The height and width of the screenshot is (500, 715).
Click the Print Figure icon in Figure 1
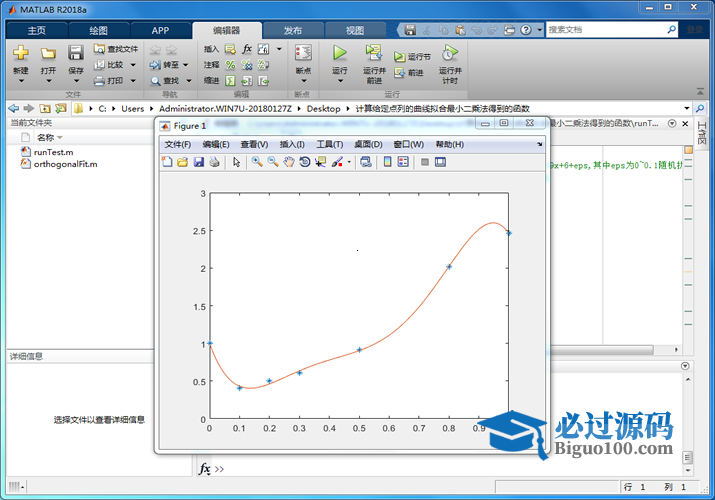point(215,162)
